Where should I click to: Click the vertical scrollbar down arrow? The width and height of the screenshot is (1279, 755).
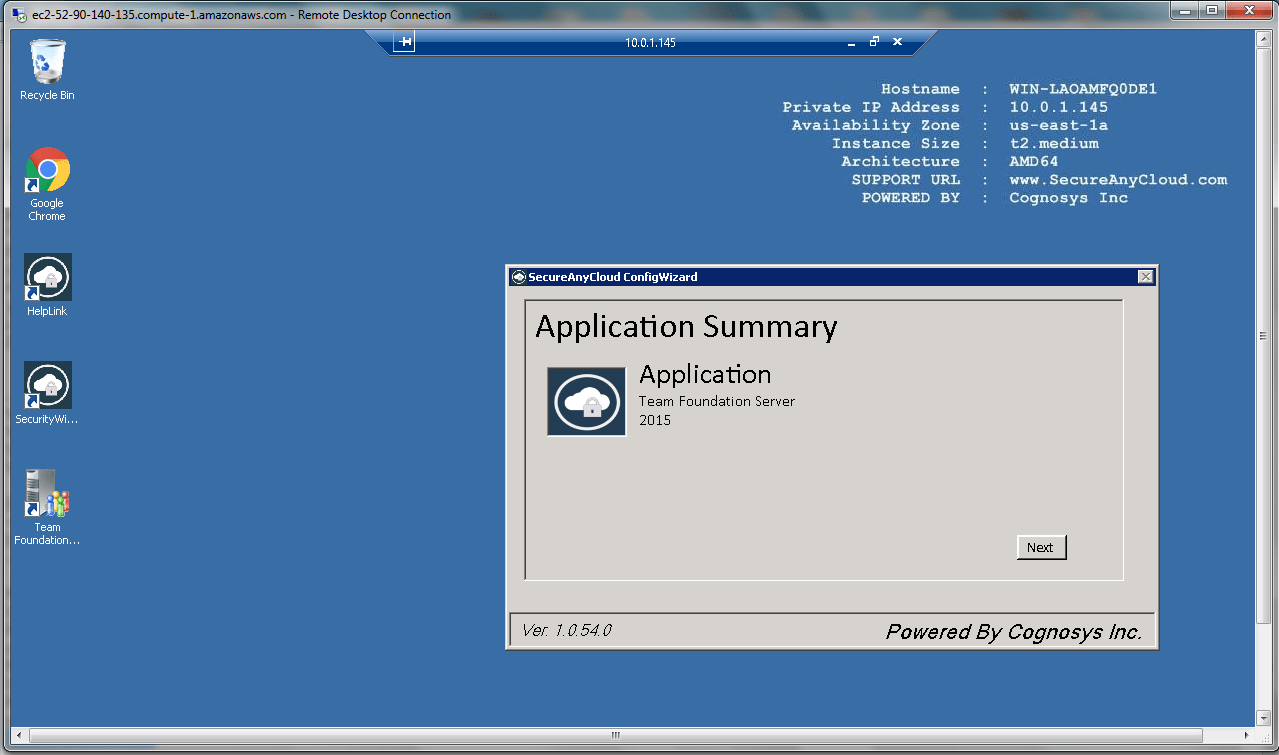1265,716
